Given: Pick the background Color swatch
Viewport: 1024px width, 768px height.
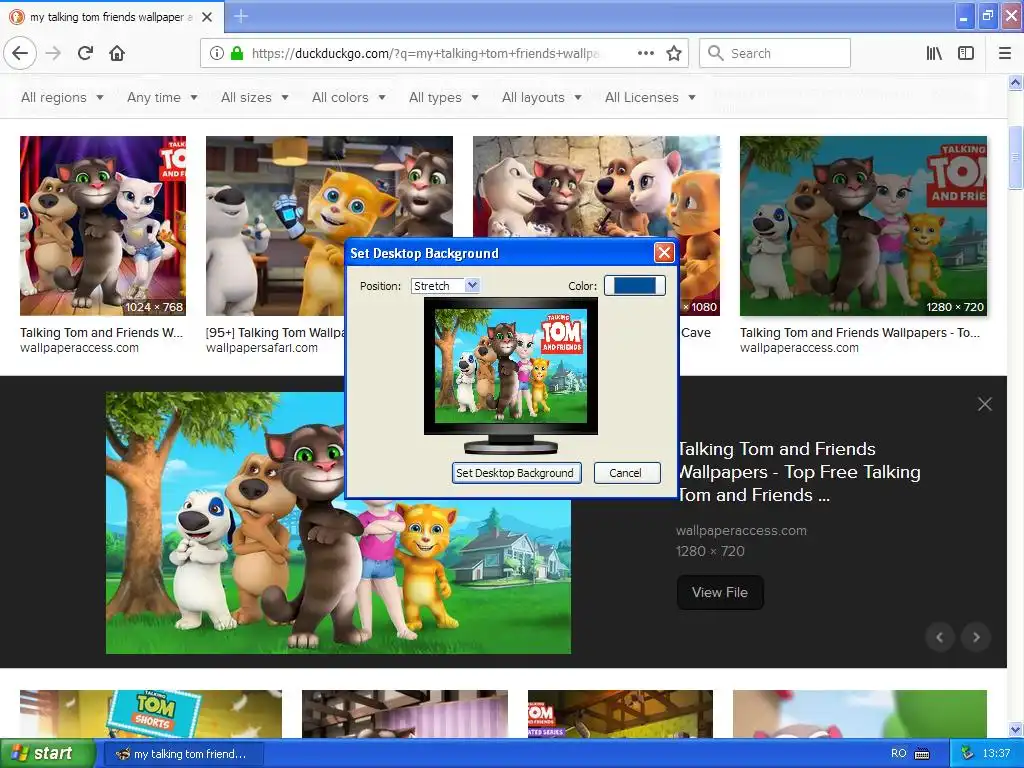Looking at the screenshot, I should tap(635, 285).
